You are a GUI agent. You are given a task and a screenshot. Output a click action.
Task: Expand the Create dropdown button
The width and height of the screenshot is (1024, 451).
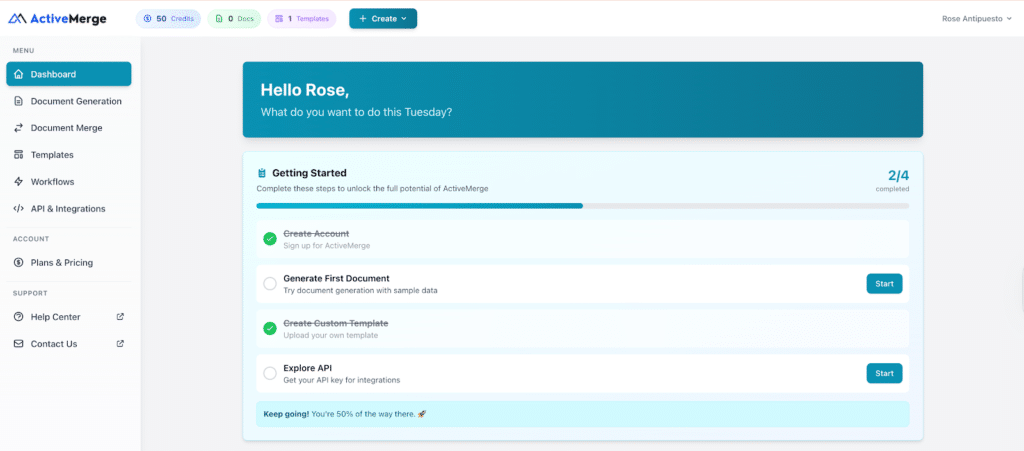[x=383, y=18]
